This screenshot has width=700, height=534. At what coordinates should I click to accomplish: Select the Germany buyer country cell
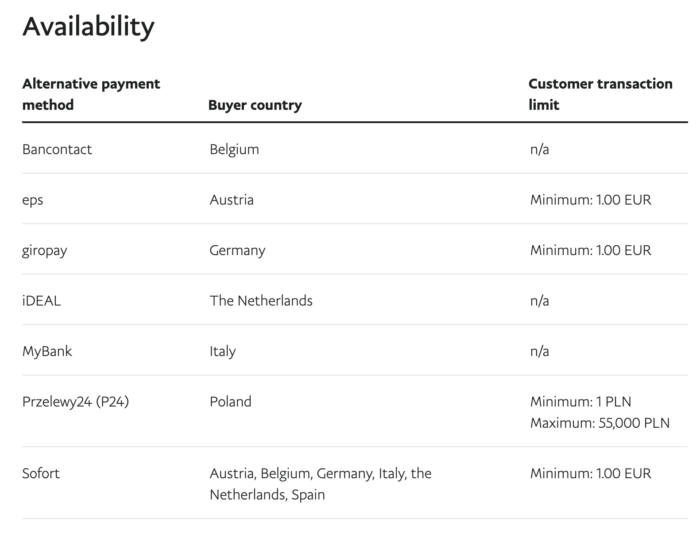pyautogui.click(x=237, y=250)
